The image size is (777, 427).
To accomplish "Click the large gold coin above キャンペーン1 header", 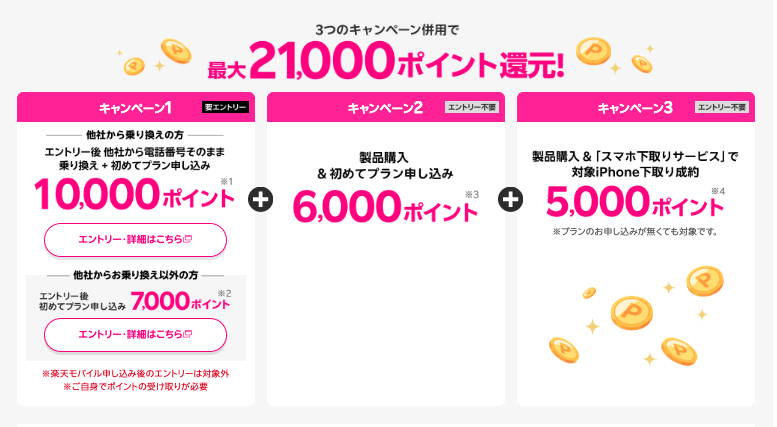I will tap(176, 50).
